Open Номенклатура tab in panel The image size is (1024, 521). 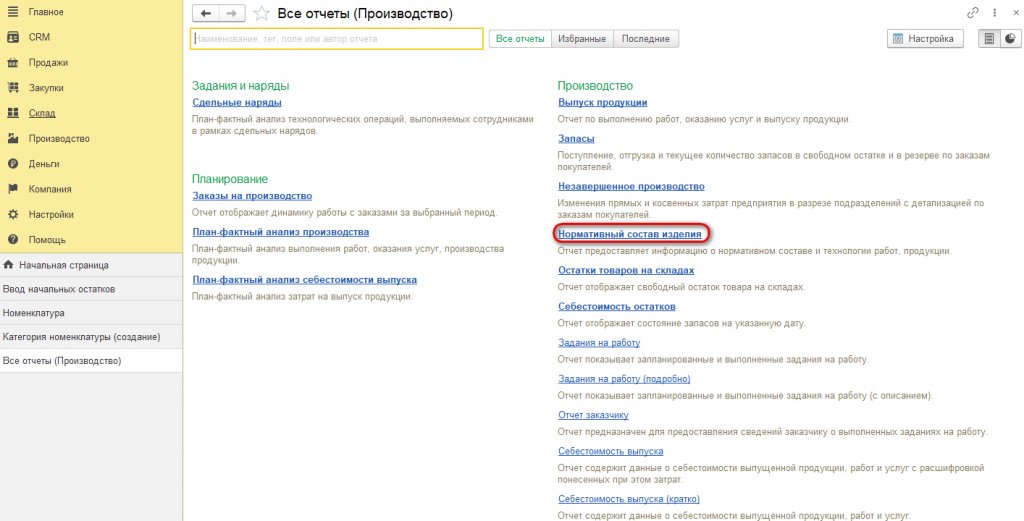(x=91, y=313)
